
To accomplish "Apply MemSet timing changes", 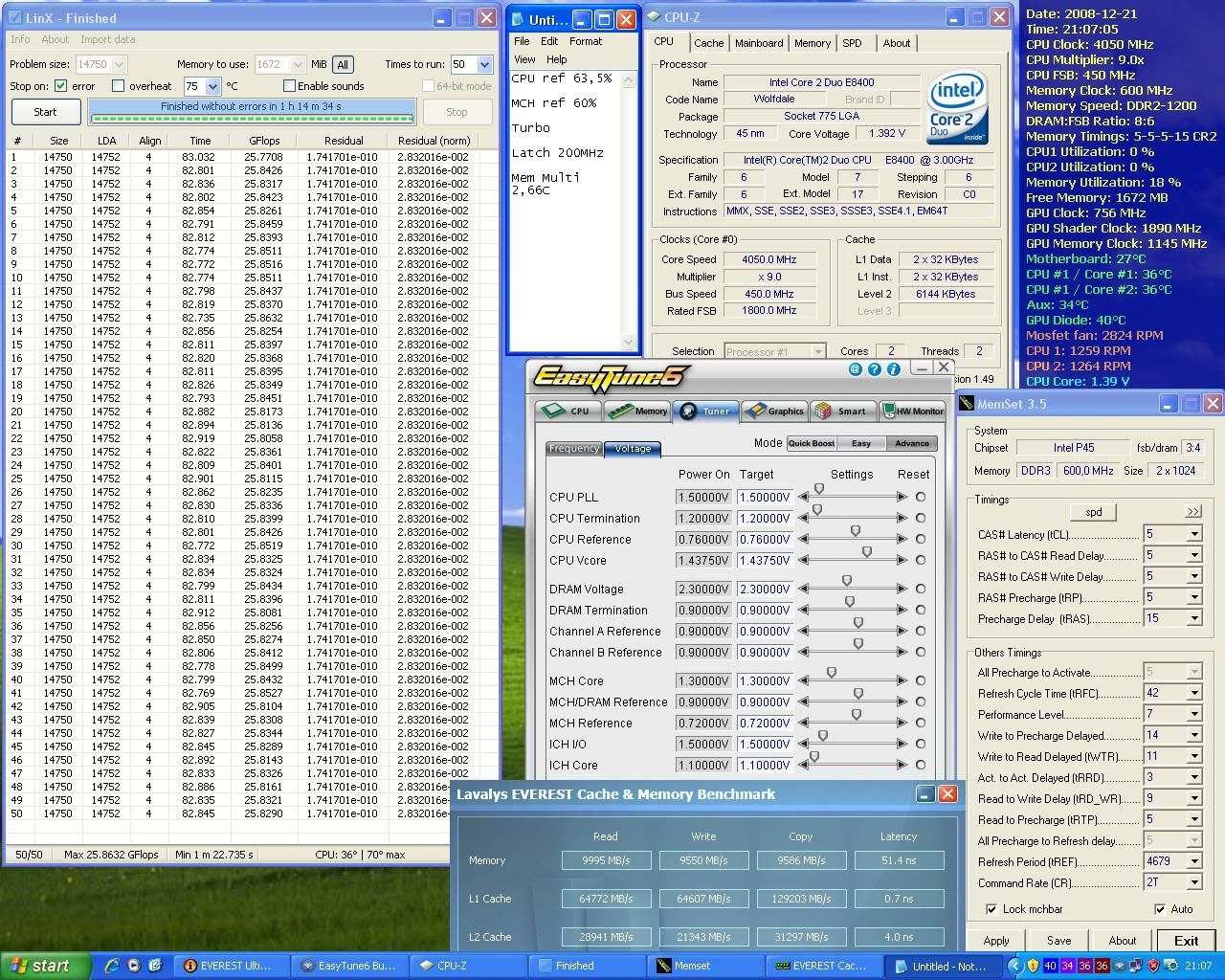I will tap(996, 941).
